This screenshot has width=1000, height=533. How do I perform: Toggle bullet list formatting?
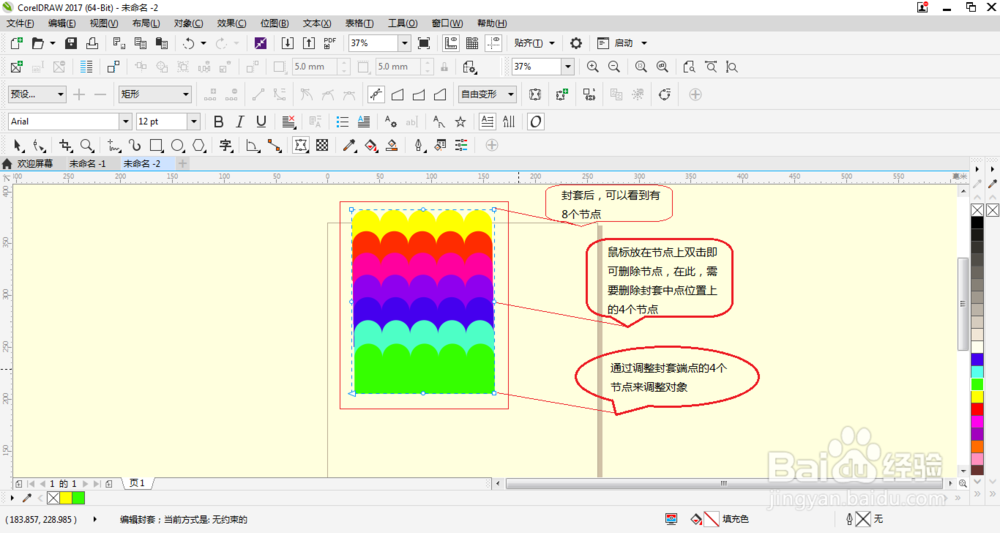(x=342, y=121)
